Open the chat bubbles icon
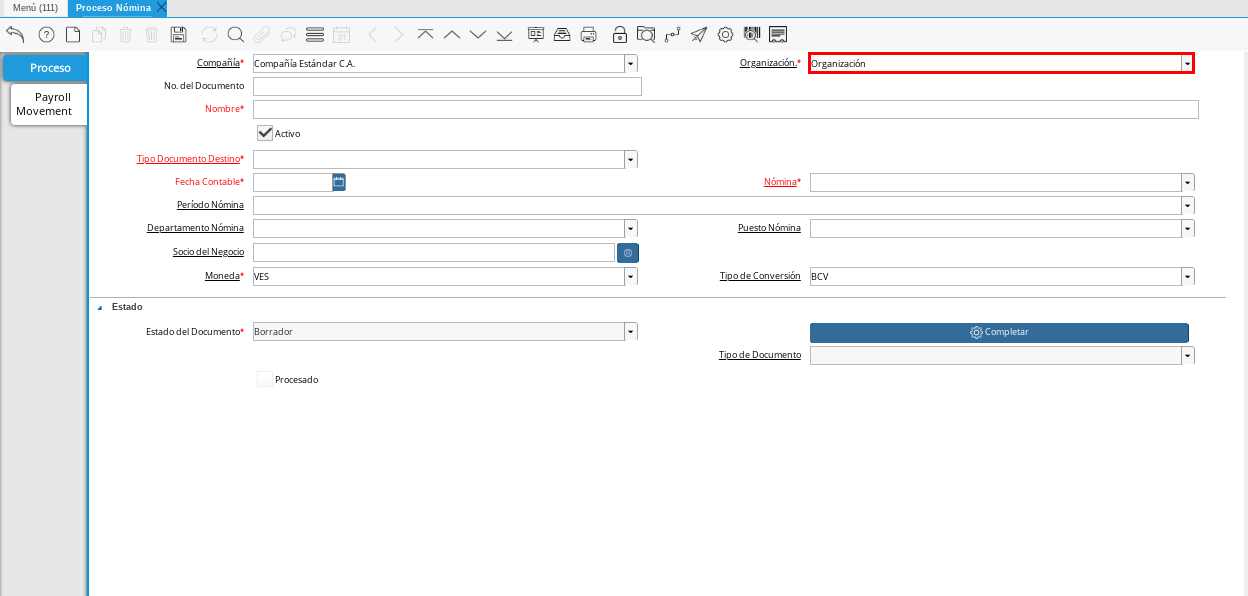1248x596 pixels. [288, 35]
